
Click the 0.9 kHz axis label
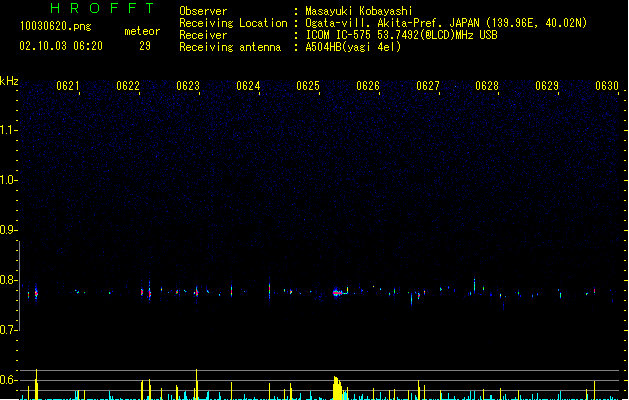pyautogui.click(x=8, y=229)
